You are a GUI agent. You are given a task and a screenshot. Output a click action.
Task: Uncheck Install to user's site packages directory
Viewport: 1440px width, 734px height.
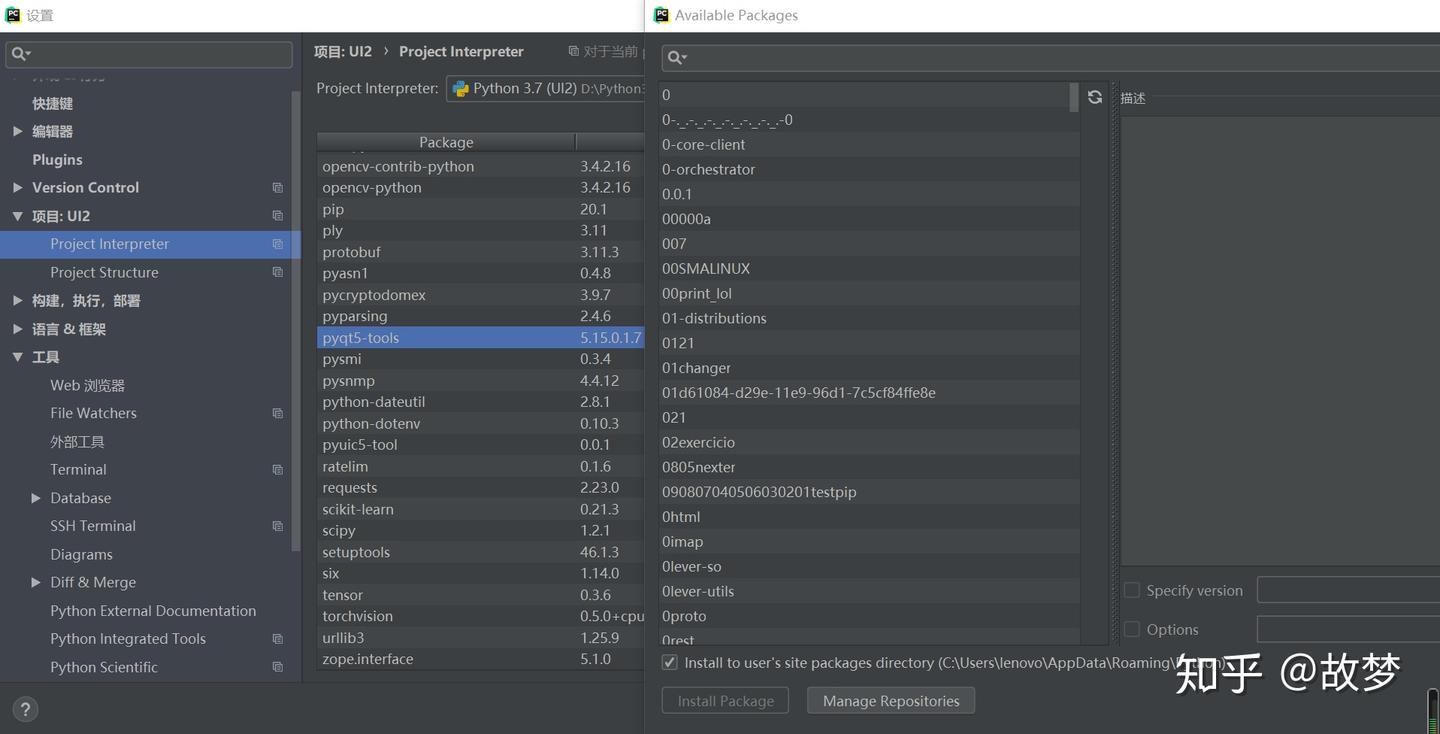click(669, 662)
